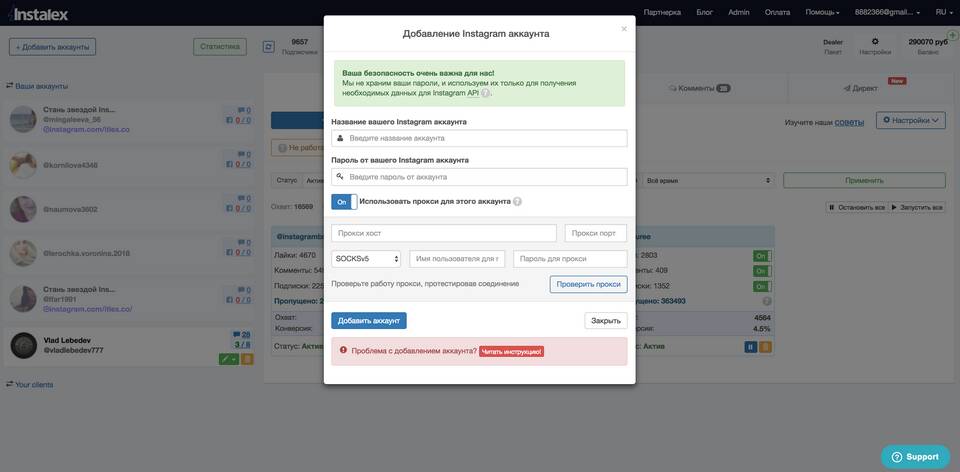The image size is (960, 472).
Task: Click Остановить все pause button
Action: (x=856, y=208)
